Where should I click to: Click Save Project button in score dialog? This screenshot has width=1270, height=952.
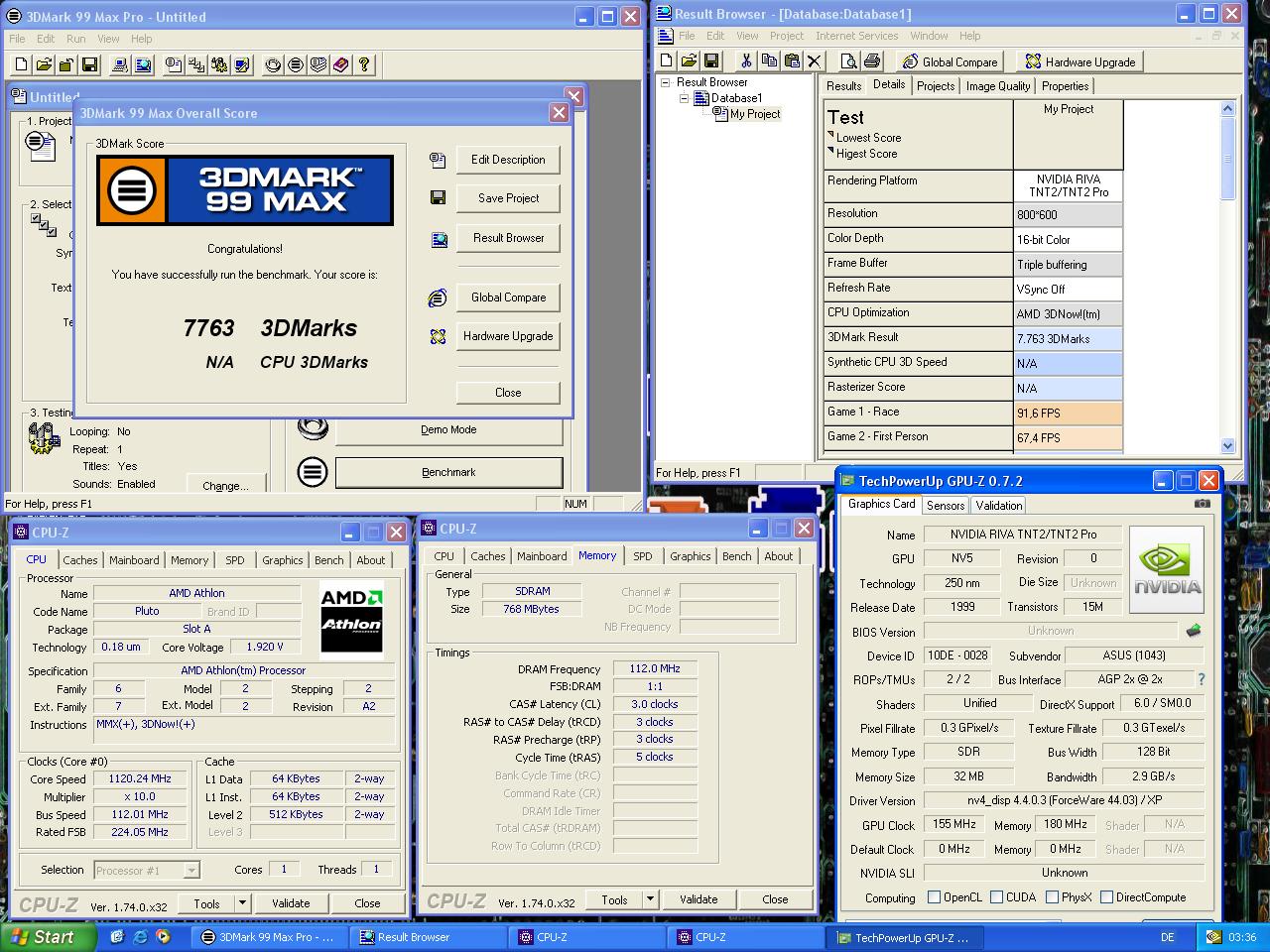(x=508, y=198)
